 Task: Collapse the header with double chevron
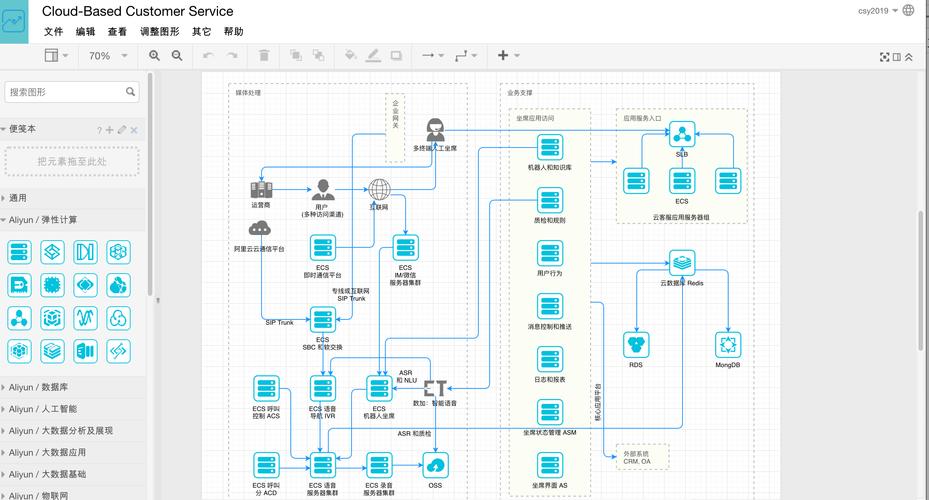tap(909, 57)
